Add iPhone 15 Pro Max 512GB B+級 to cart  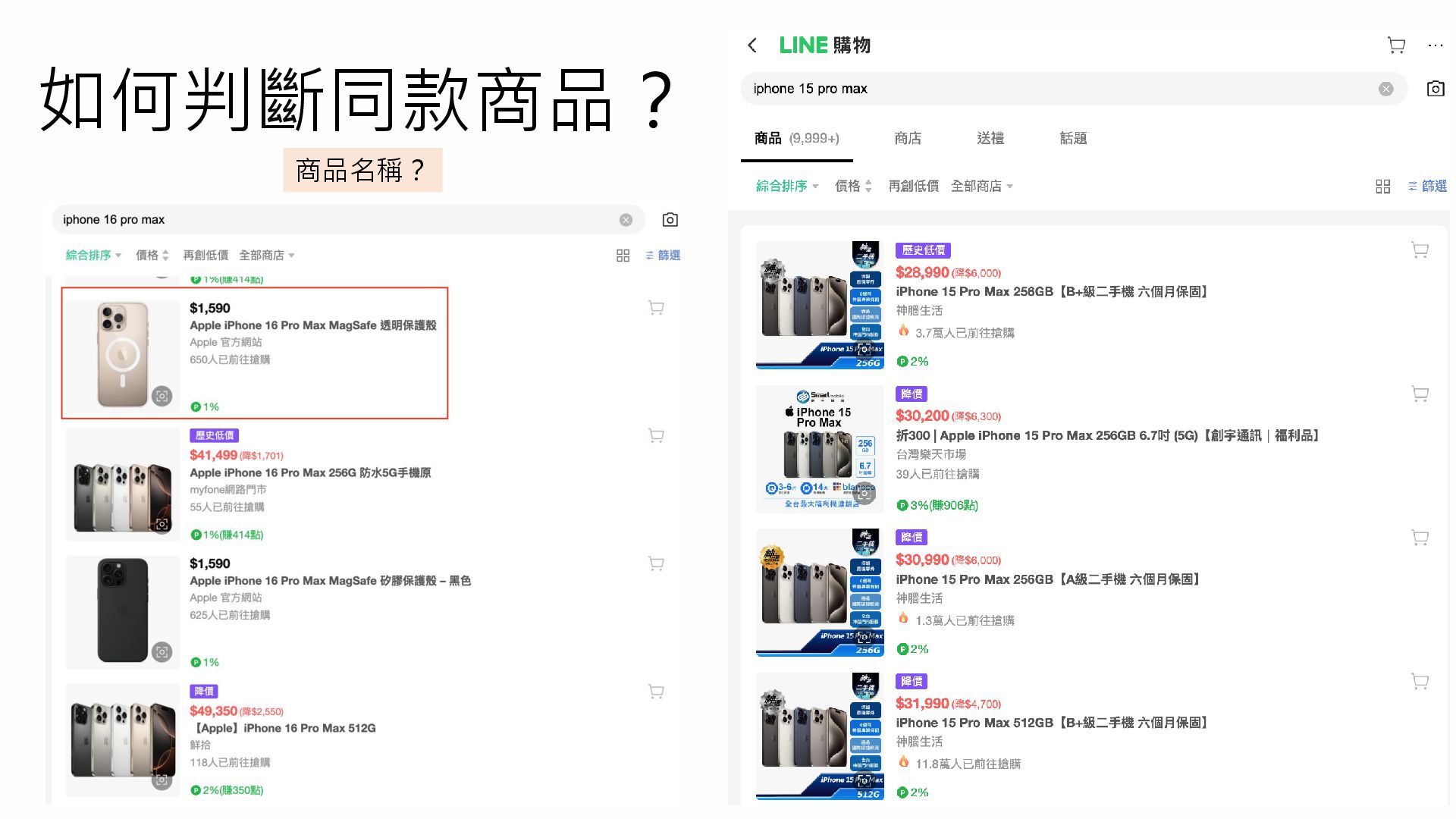click(1420, 681)
